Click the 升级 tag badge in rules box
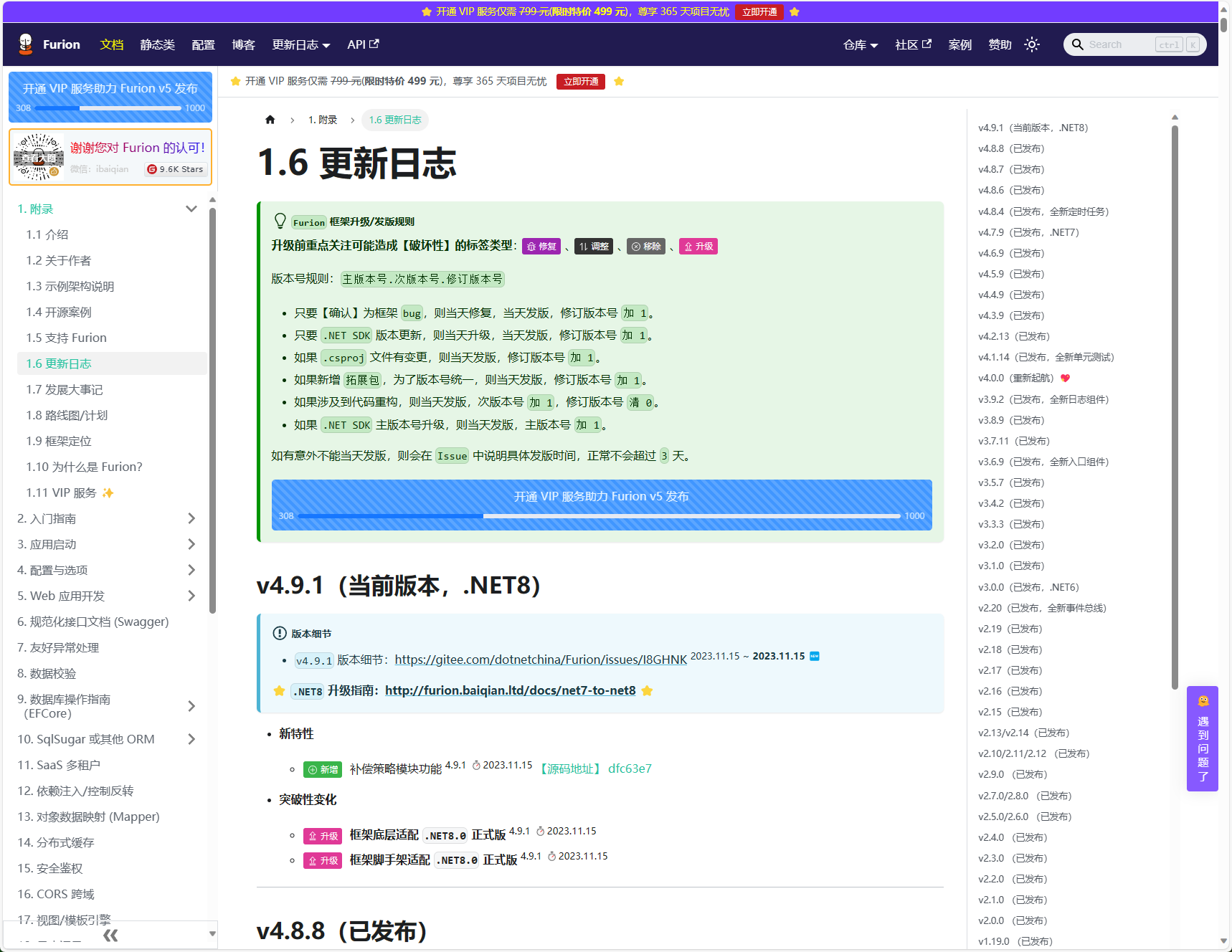Screen dimensions: 1232x952 coord(698,247)
